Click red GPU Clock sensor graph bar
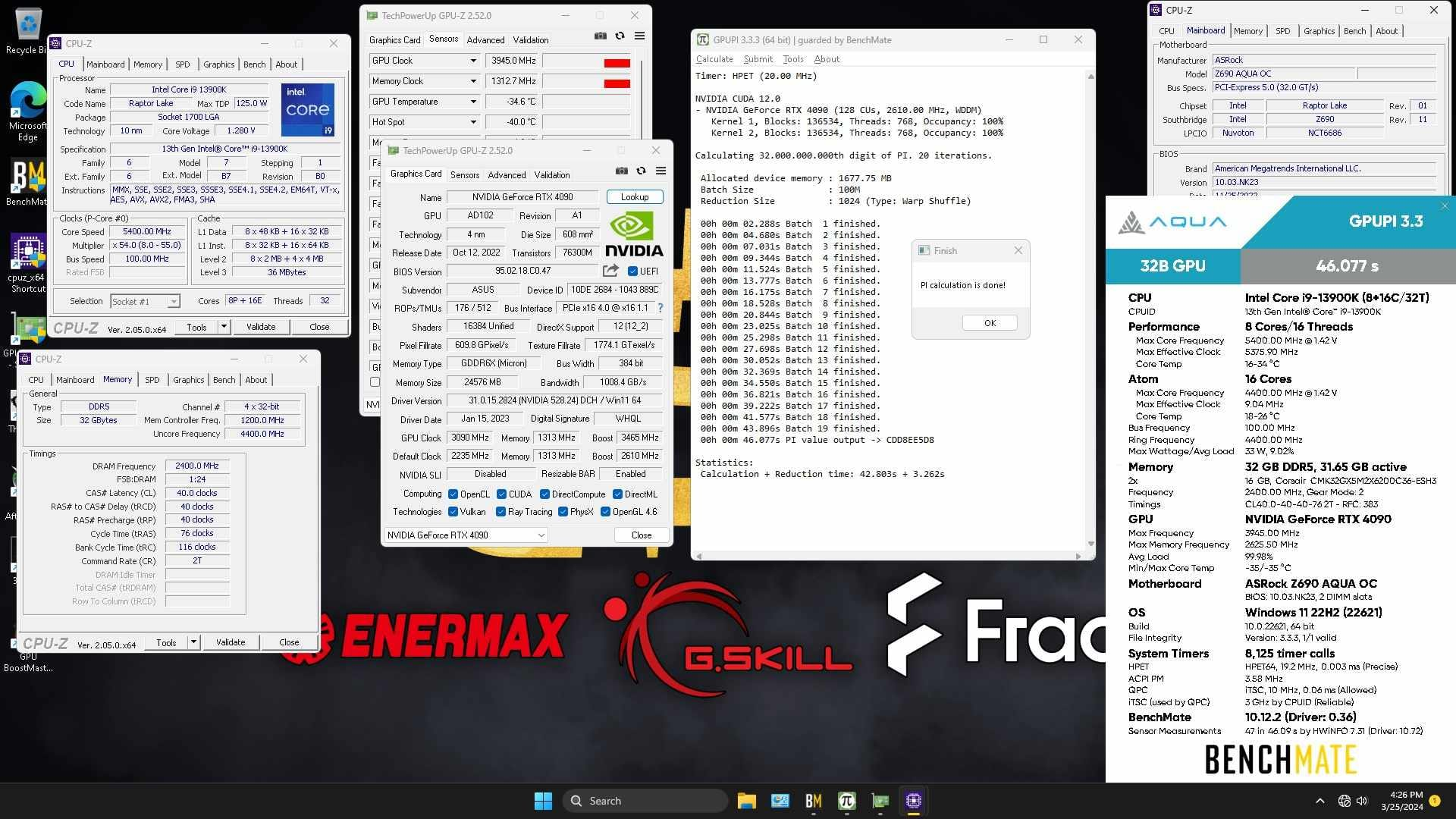 [x=617, y=63]
